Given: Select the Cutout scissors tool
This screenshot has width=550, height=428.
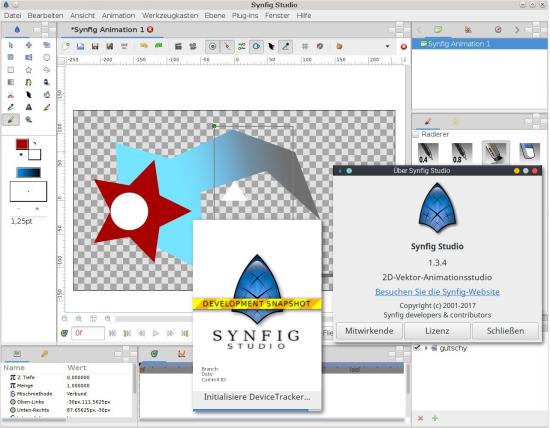Looking at the screenshot, I should (x=11, y=95).
